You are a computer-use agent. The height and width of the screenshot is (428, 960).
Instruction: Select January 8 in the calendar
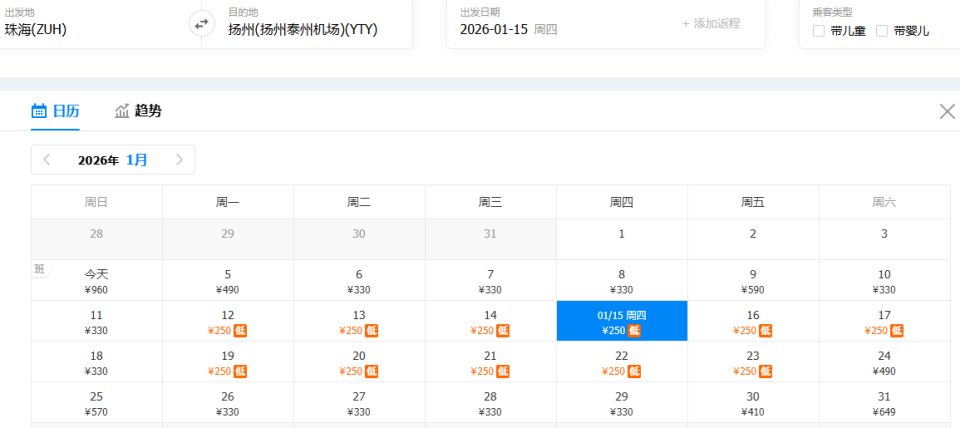click(x=622, y=280)
